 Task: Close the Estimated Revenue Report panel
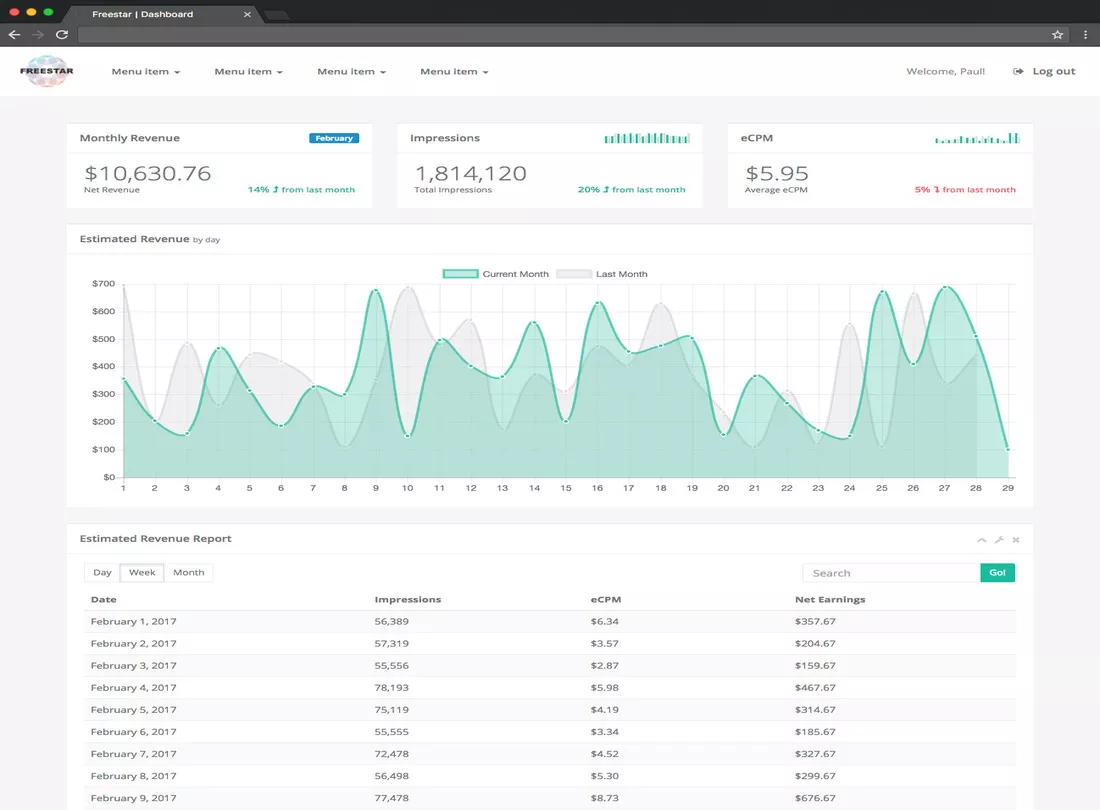pyautogui.click(x=1016, y=539)
